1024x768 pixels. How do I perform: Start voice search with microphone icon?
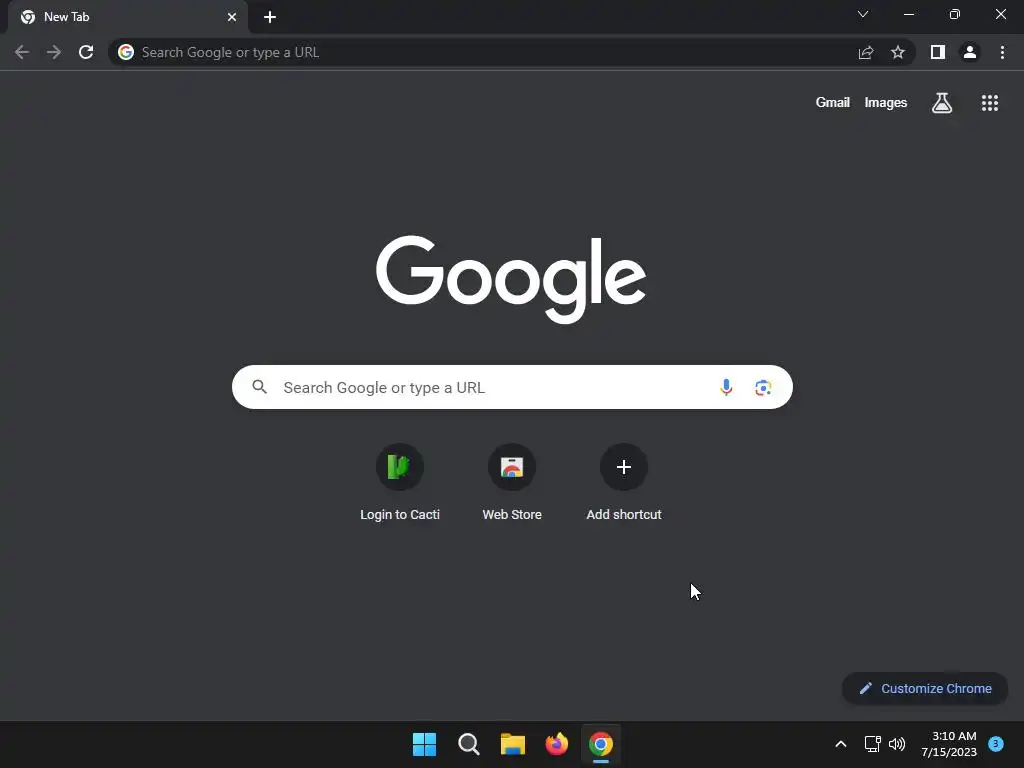click(726, 387)
